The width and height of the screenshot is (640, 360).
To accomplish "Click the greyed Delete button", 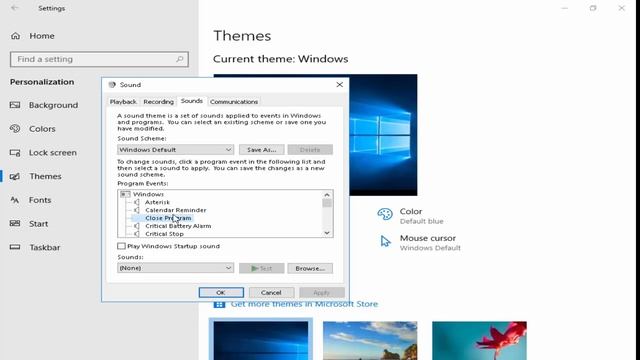I will (x=310, y=150).
